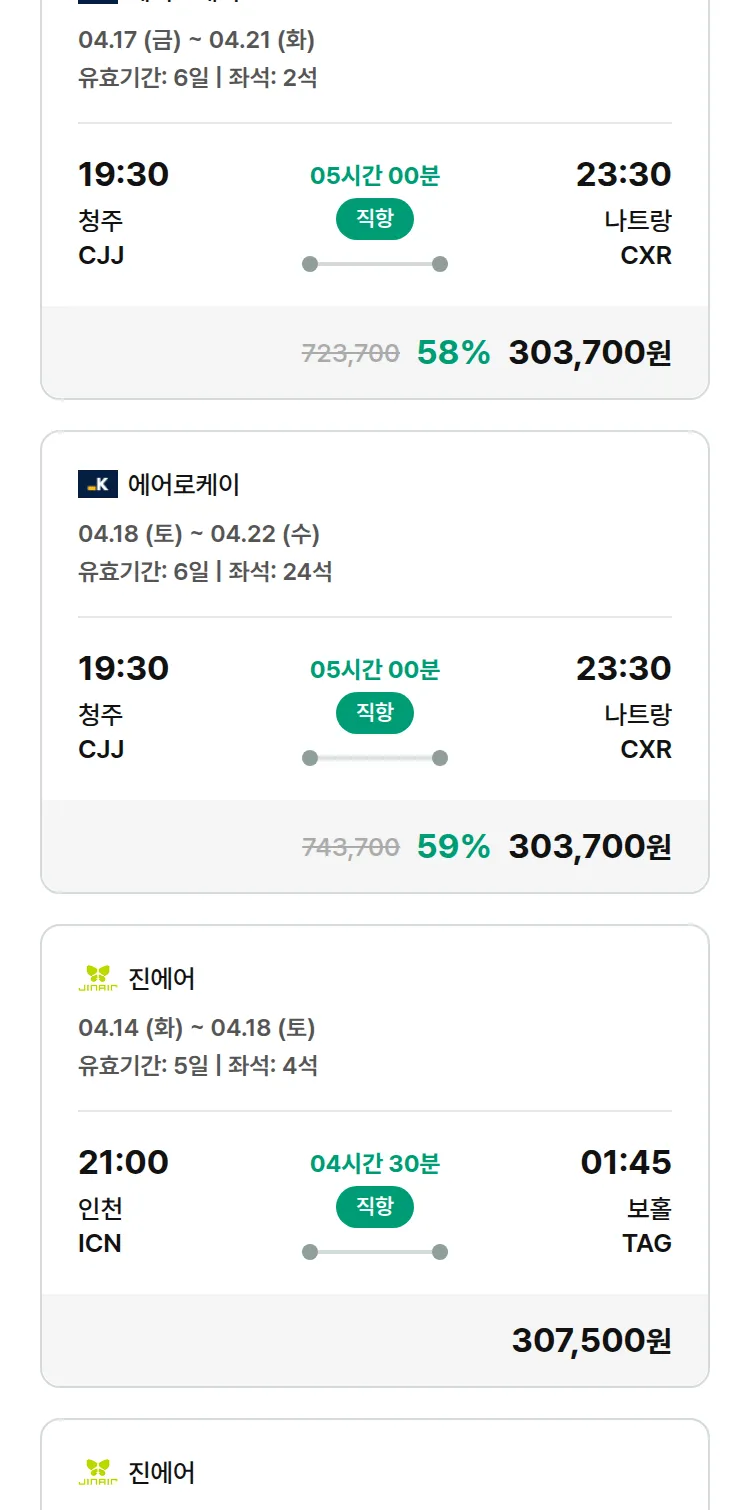The width and height of the screenshot is (750, 1510).
Task: Click the crossed-out 723,700 original price
Action: 350,354
